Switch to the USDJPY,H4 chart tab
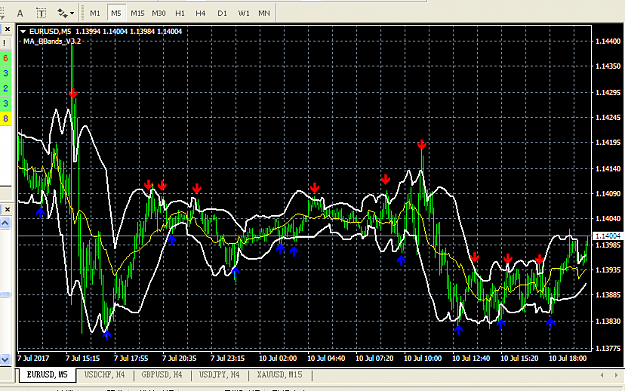 (x=219, y=375)
